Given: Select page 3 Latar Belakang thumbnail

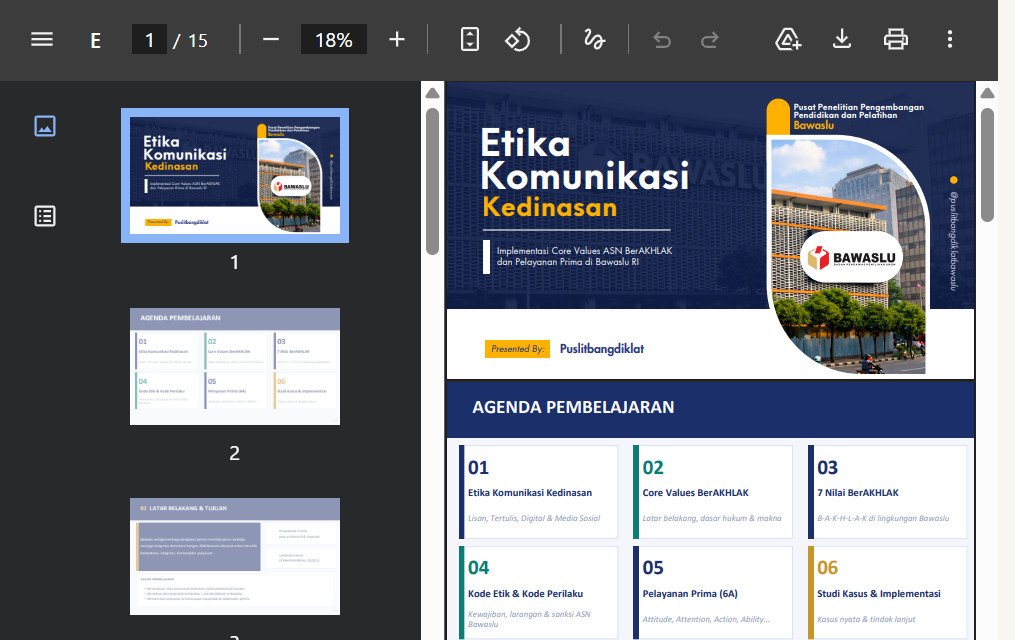Looking at the screenshot, I should tap(235, 557).
